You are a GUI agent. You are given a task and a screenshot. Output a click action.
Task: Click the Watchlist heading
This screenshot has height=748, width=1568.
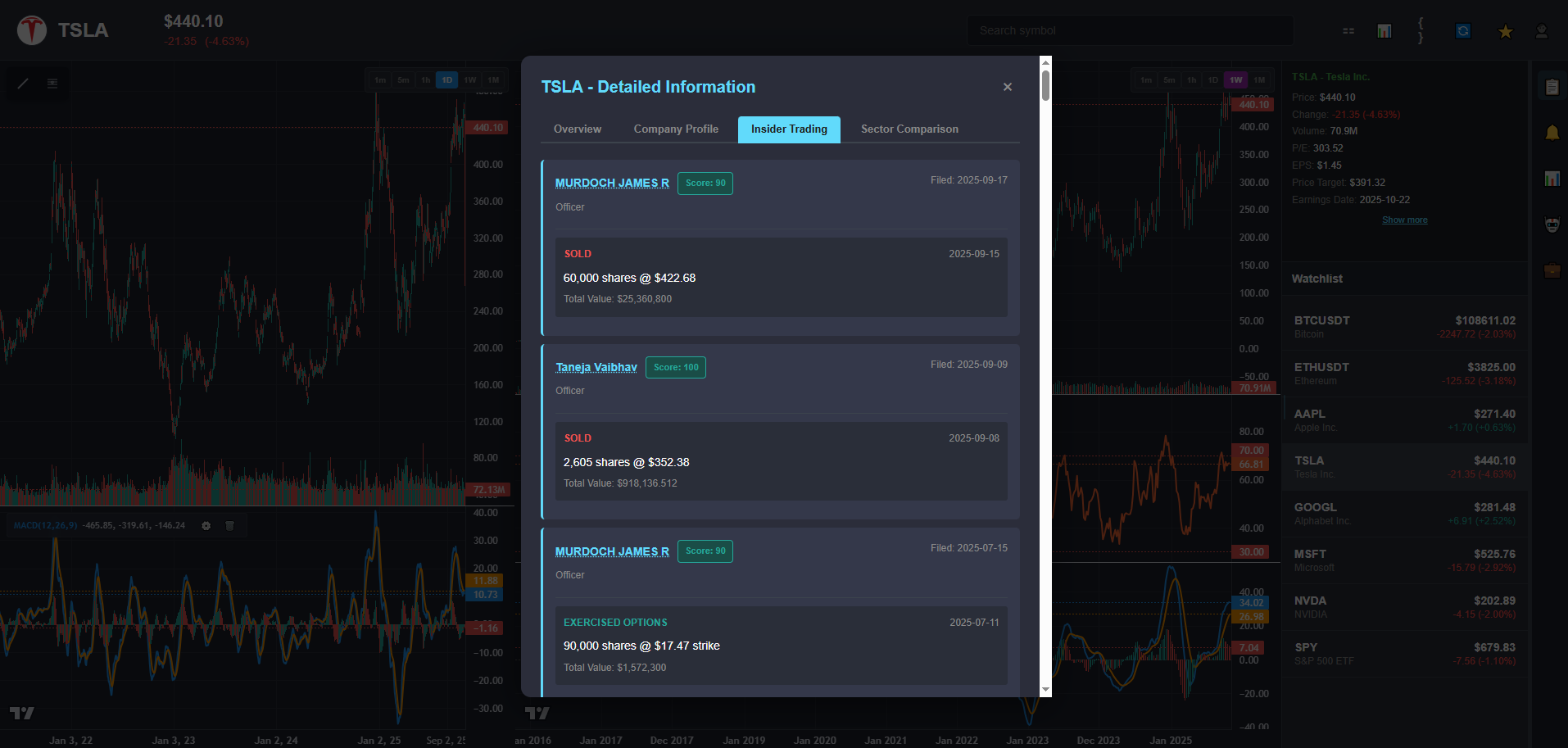coord(1317,279)
